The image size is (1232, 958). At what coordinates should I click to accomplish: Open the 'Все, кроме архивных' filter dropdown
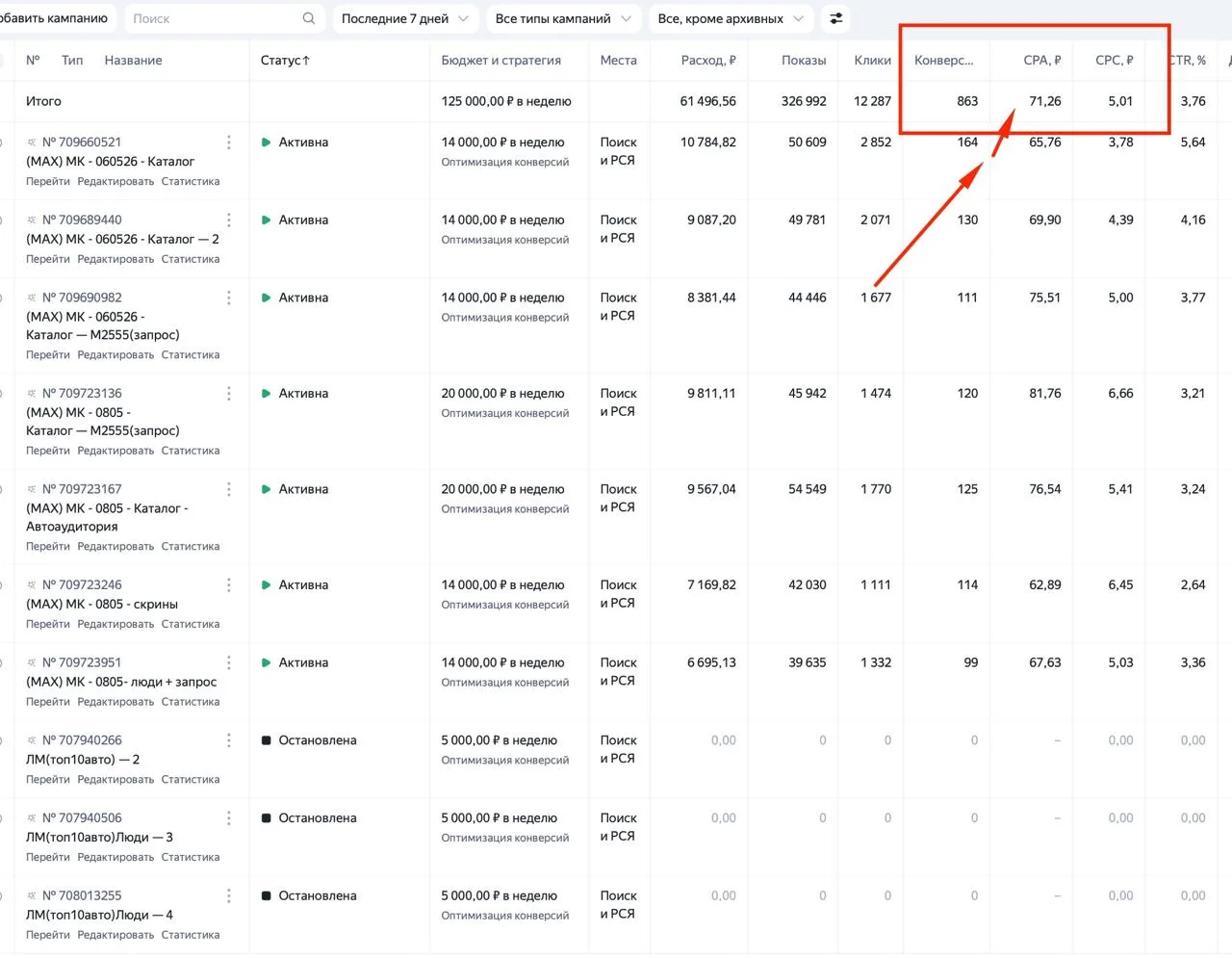(x=731, y=18)
